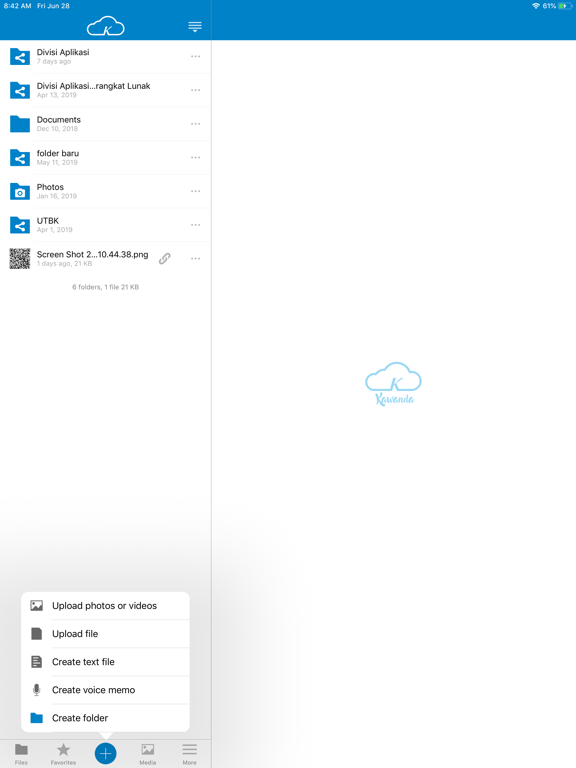Select Create folder option
Image resolution: width=576 pixels, height=768 pixels.
click(105, 718)
